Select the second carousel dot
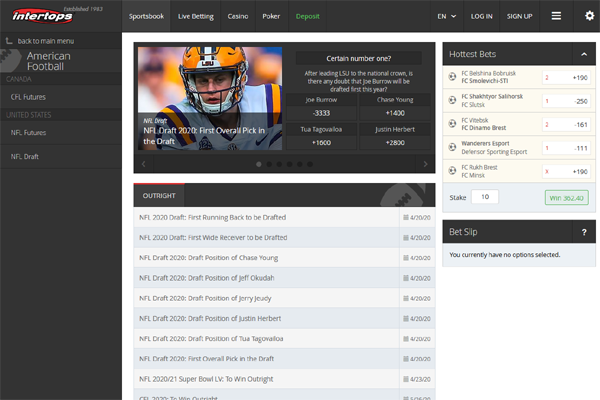The image size is (600, 400). (x=269, y=164)
